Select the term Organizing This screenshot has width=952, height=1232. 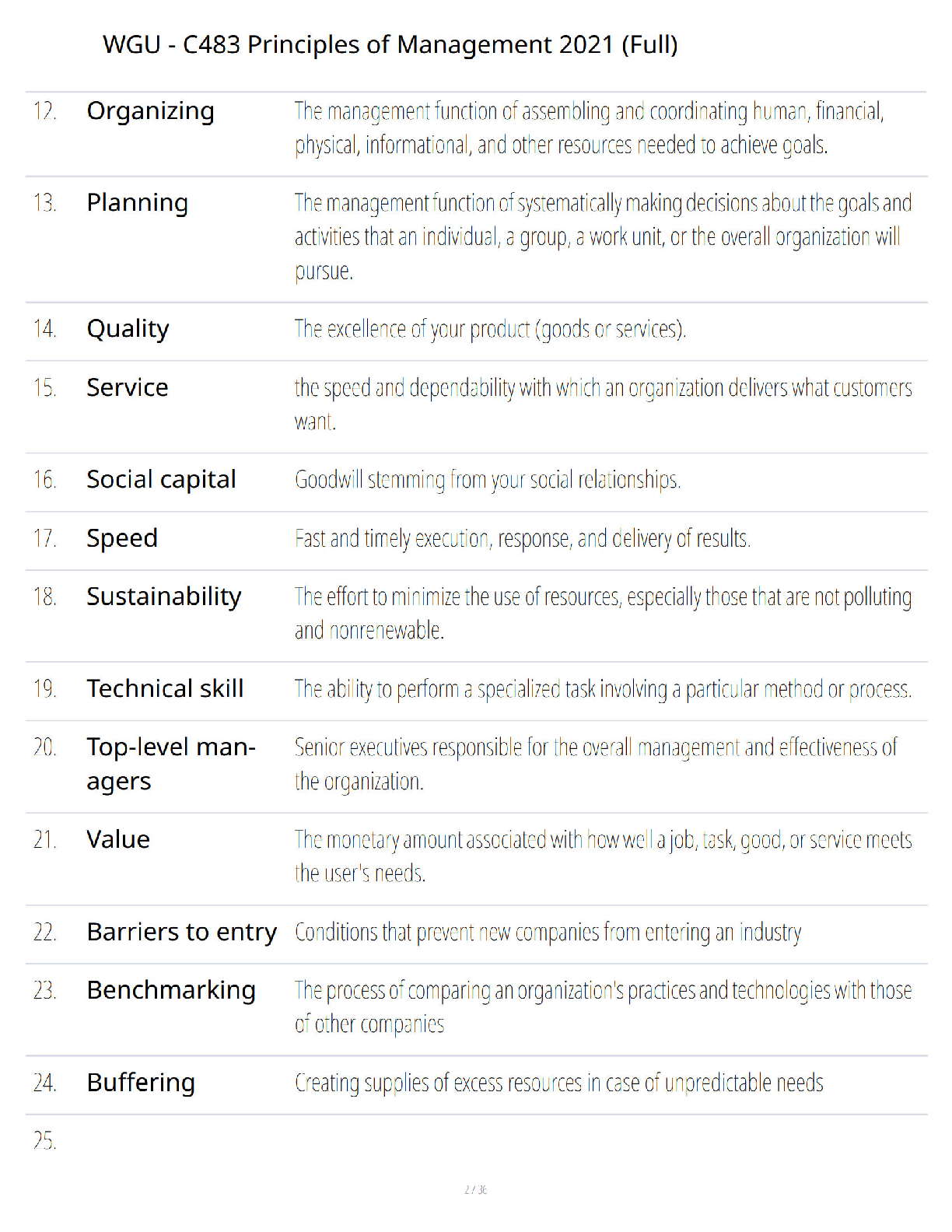[150, 111]
